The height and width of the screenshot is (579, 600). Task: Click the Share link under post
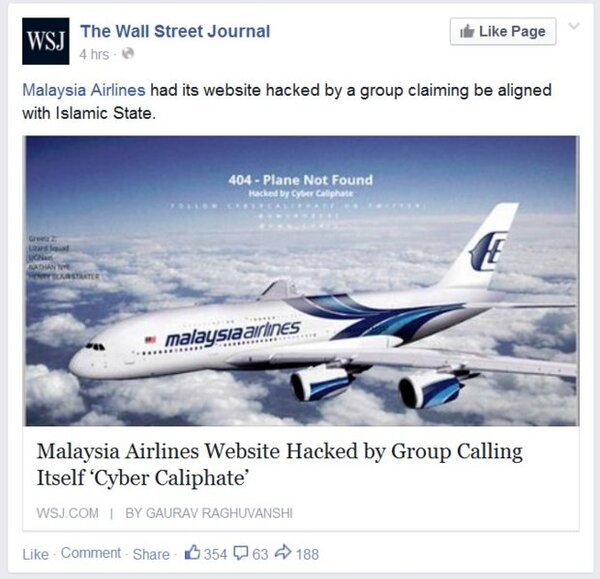click(151, 554)
